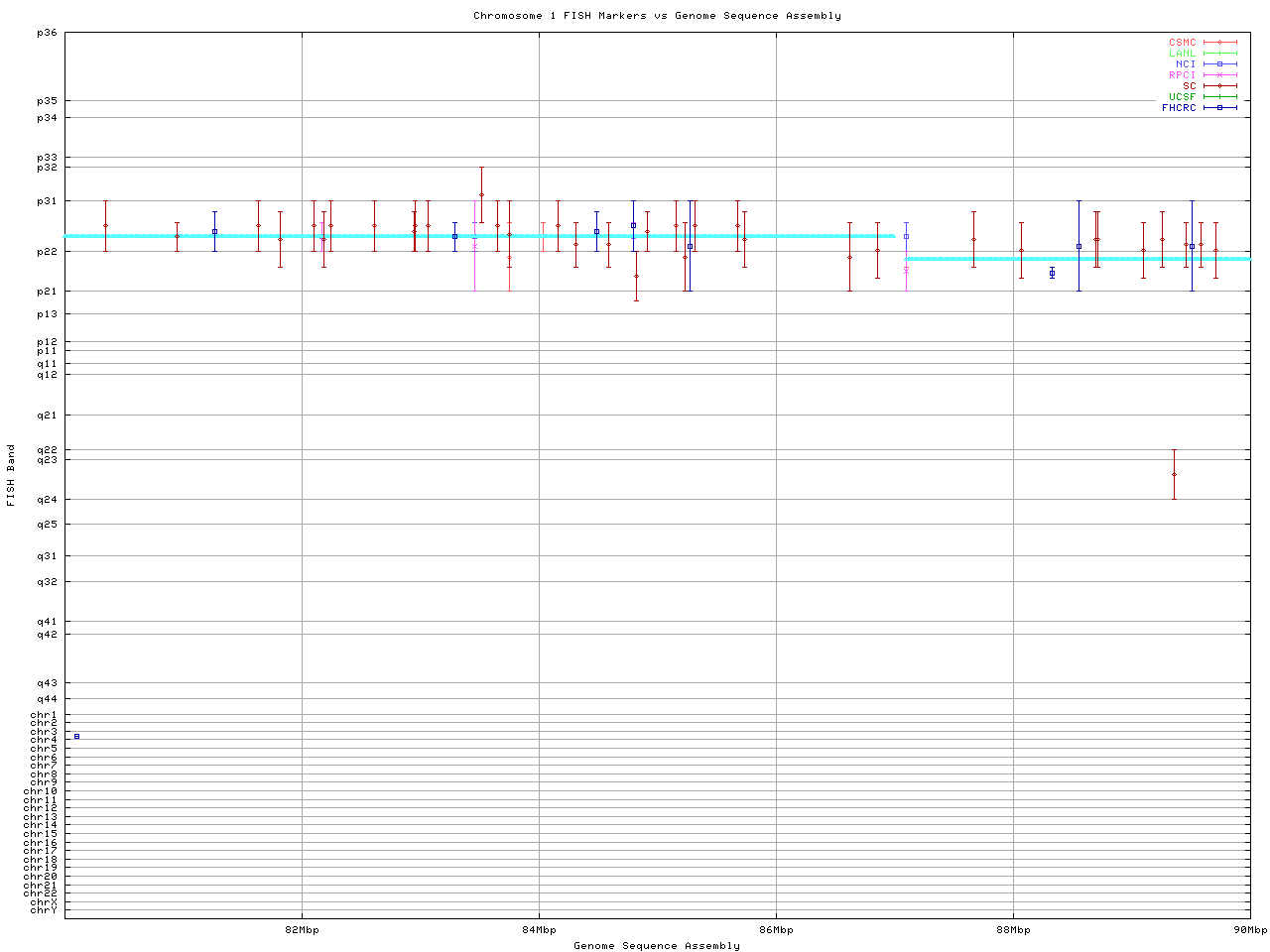Click the SC legend marker symbol
This screenshot has width=1270, height=952.
point(1219,86)
